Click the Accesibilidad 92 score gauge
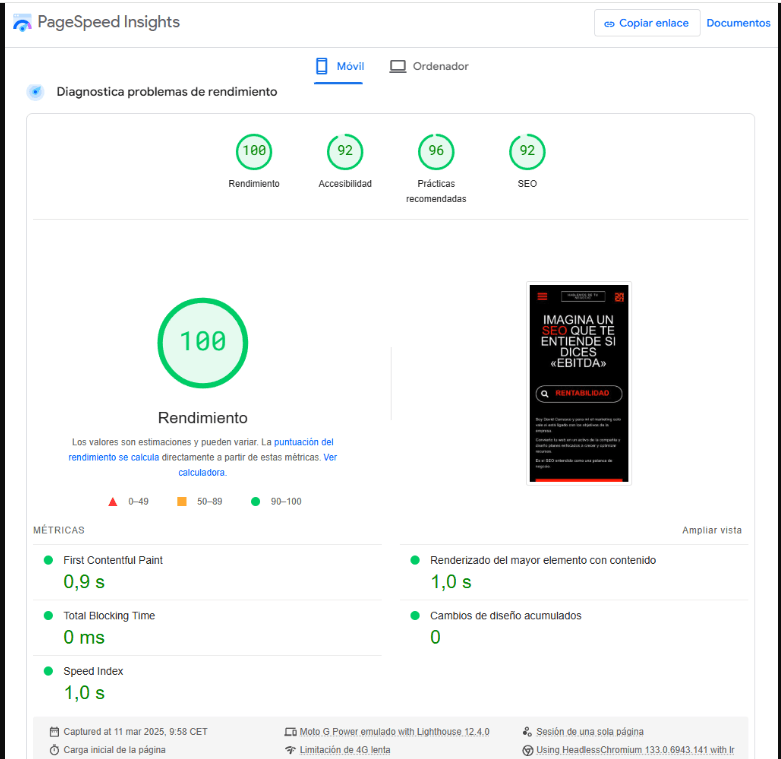This screenshot has height=759, width=781. point(345,151)
